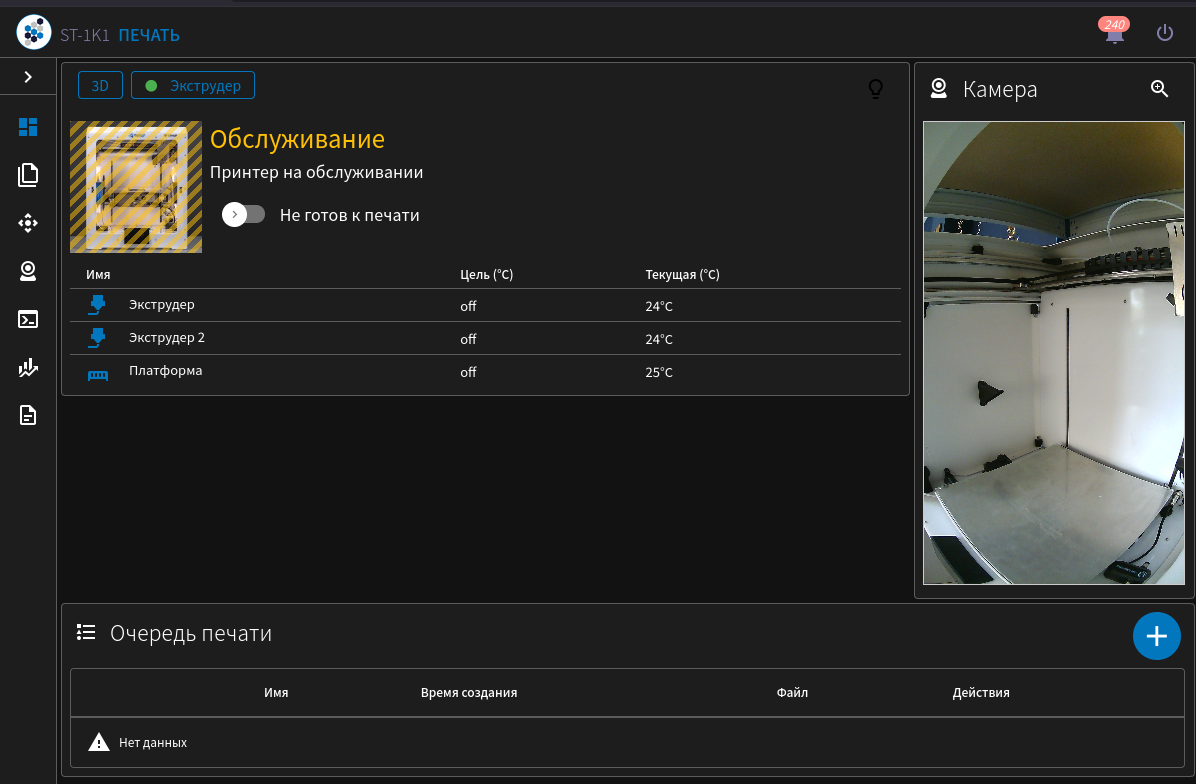
Task: Click the Экструдер 2 row nozzle icon
Action: pos(97,338)
